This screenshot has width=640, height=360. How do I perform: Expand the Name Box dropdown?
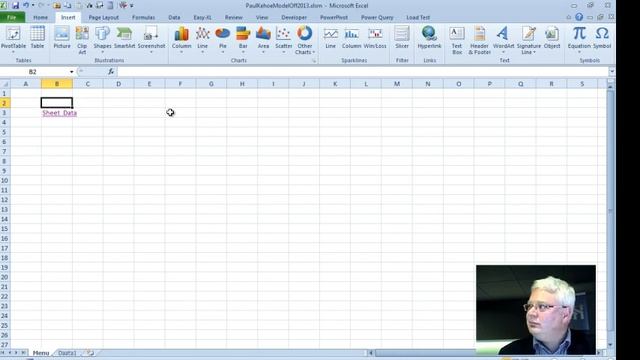(x=71, y=72)
